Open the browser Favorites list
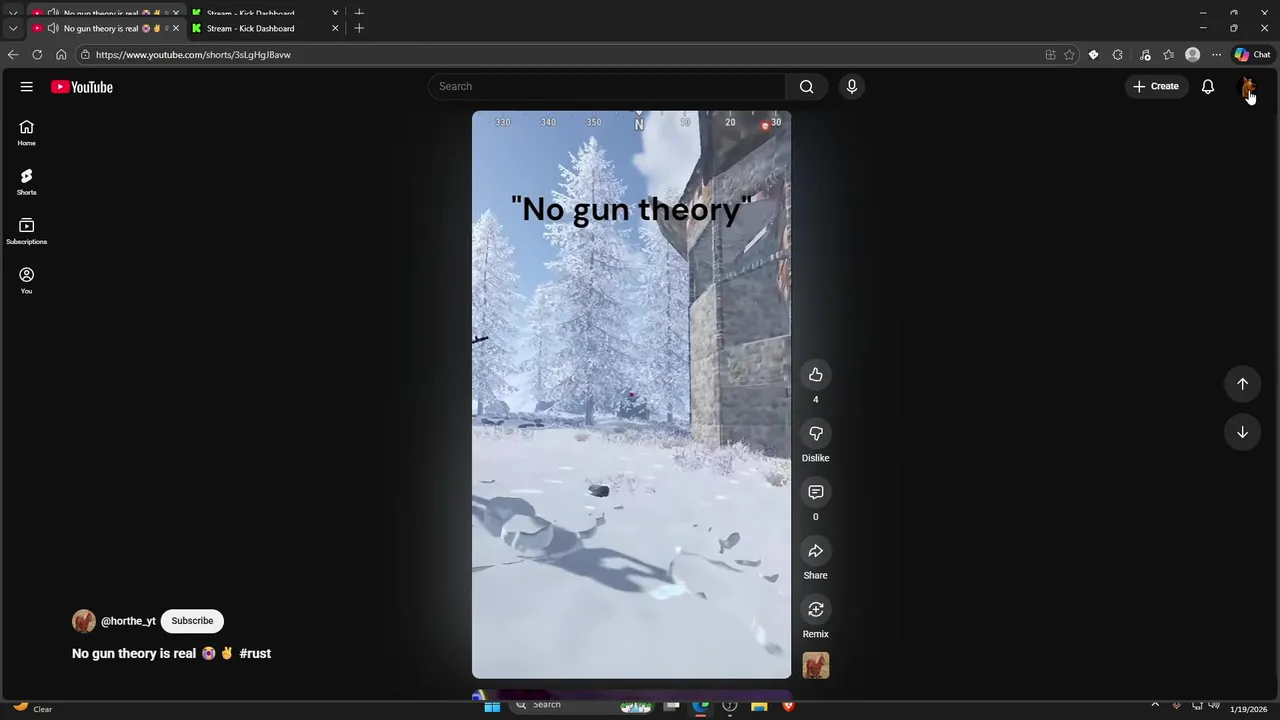Image resolution: width=1280 pixels, height=720 pixels. pyautogui.click(x=1168, y=55)
